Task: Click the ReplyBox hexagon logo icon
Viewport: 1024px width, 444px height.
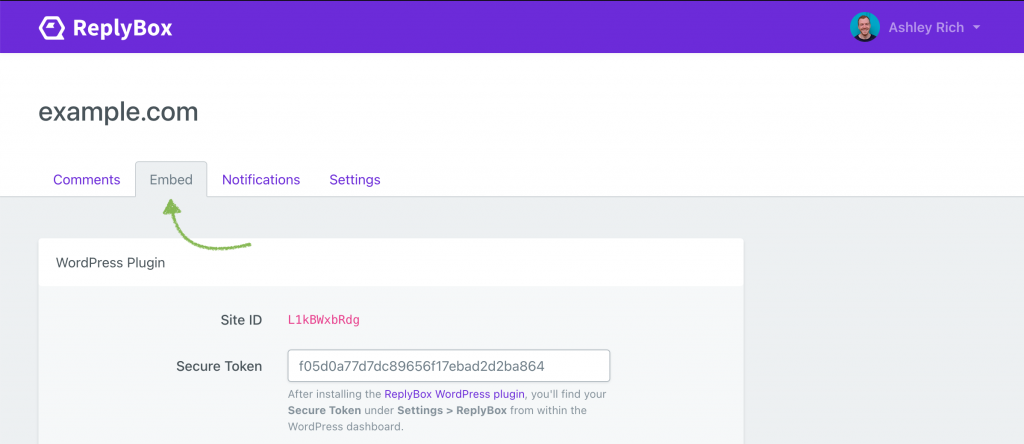Action: (x=53, y=28)
